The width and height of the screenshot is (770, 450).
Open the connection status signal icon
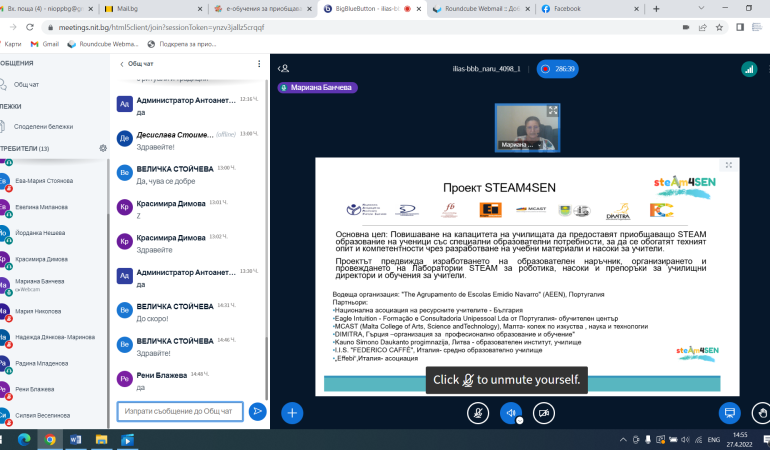pos(747,68)
